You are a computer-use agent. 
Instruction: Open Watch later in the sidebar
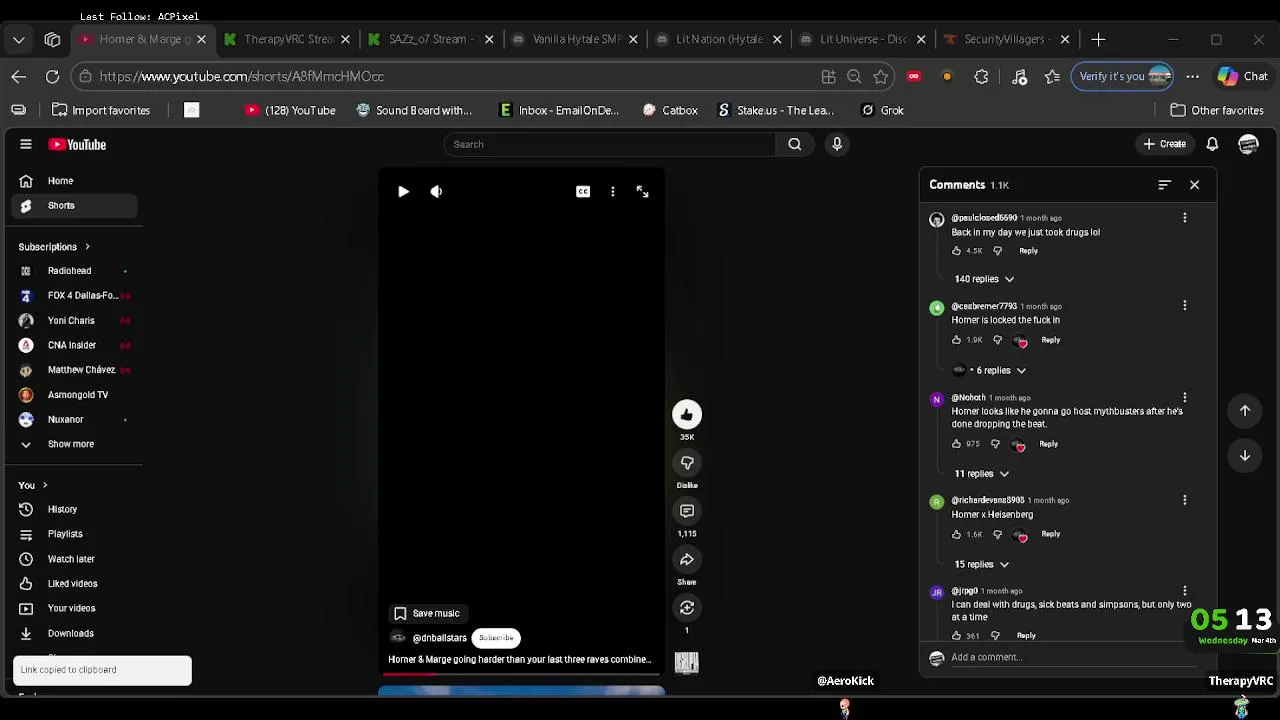coord(75,559)
